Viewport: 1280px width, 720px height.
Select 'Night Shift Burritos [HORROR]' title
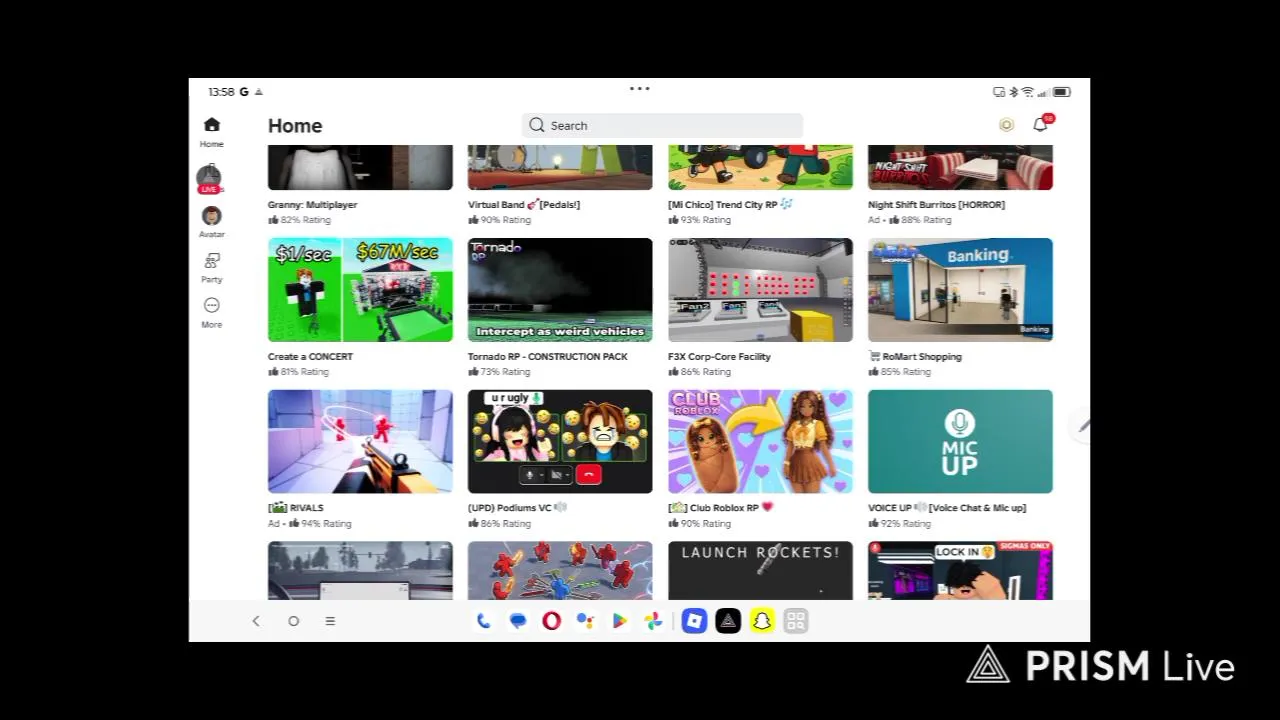[x=936, y=205]
